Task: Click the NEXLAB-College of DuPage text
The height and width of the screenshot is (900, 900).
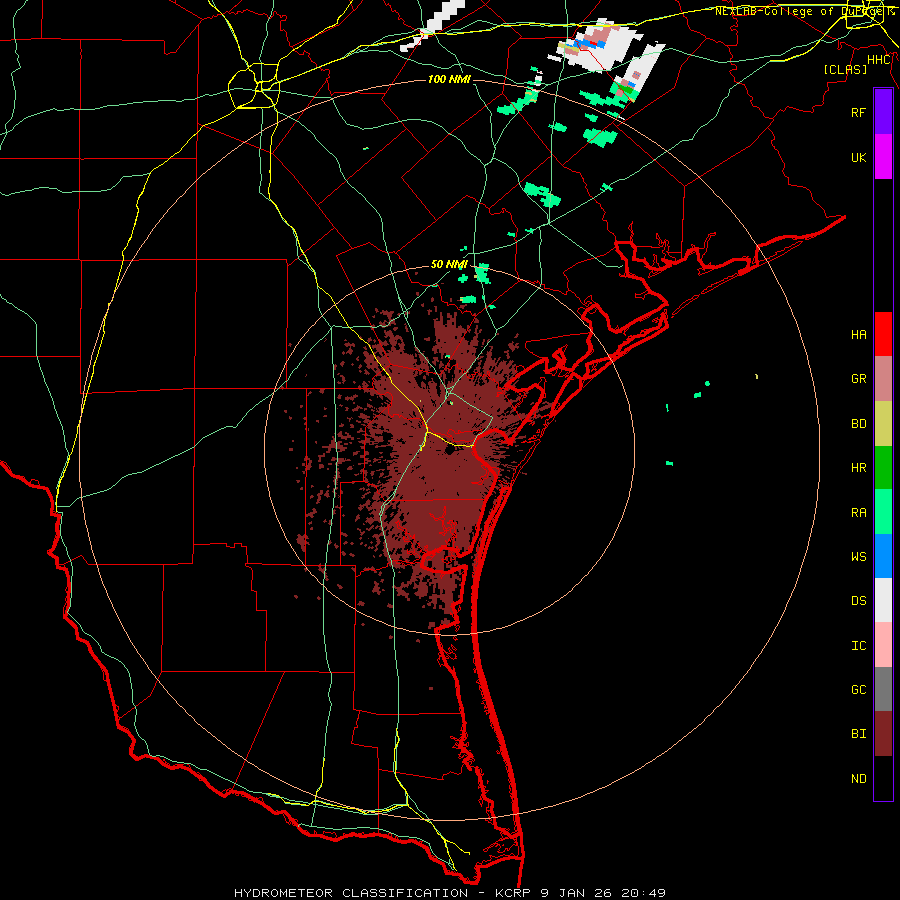Action: coord(801,11)
